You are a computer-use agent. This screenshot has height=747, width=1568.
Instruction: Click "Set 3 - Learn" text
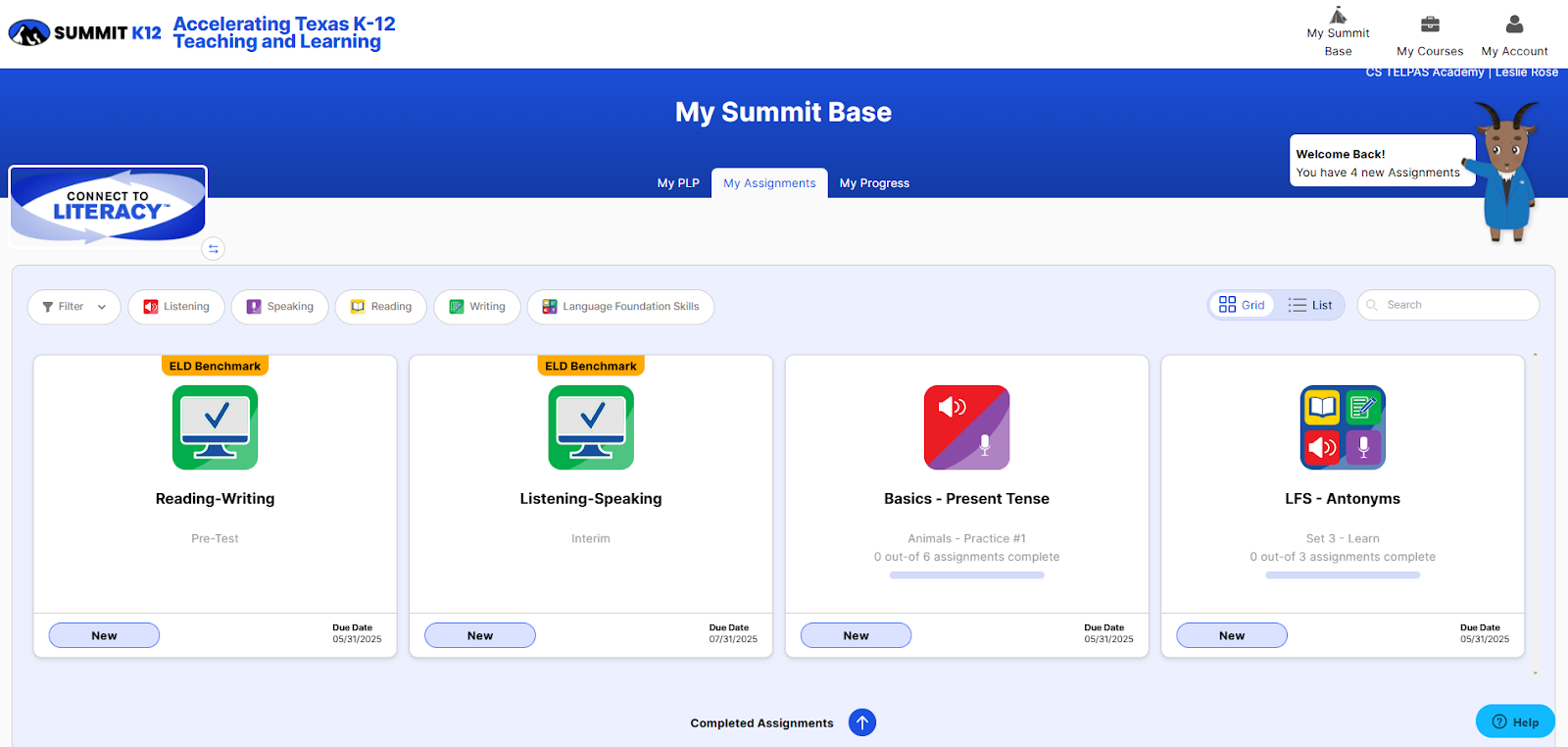pos(1343,538)
